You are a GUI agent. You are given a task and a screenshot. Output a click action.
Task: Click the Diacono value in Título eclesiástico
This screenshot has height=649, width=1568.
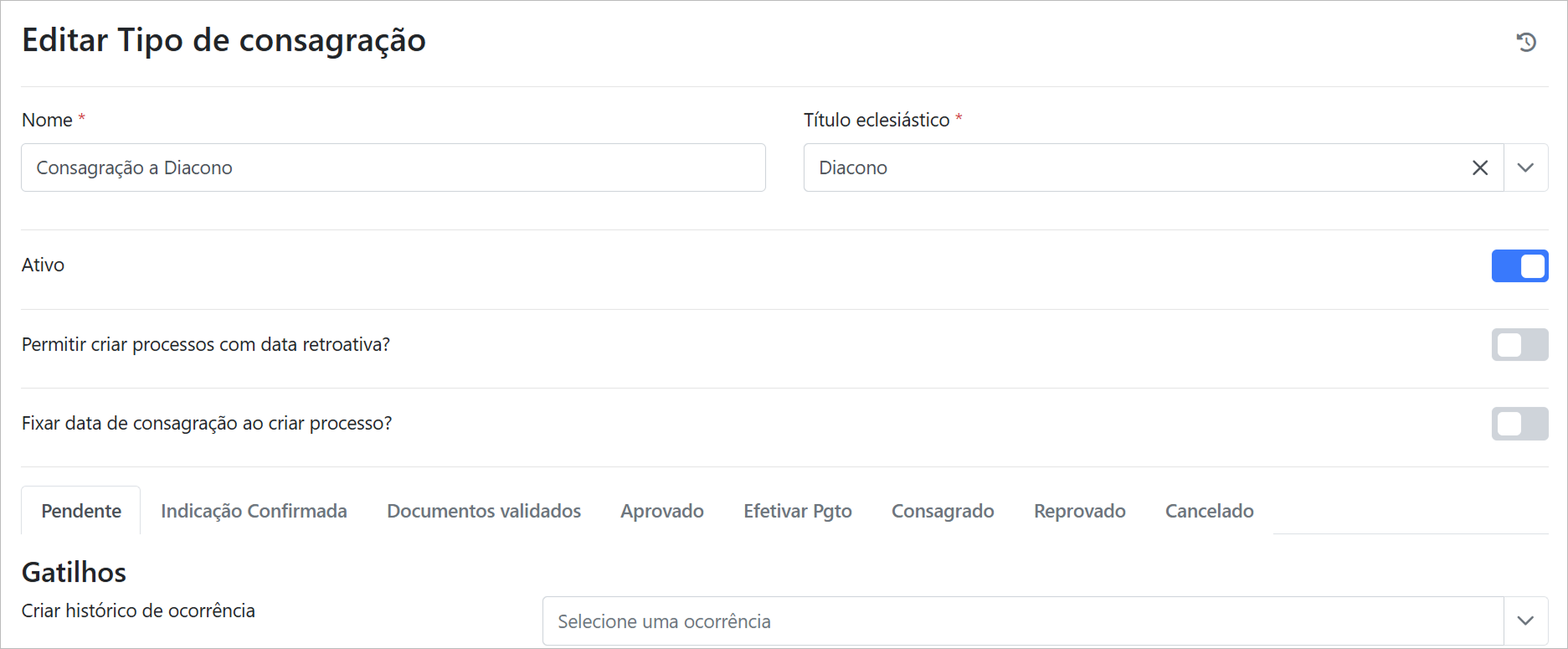pos(853,167)
